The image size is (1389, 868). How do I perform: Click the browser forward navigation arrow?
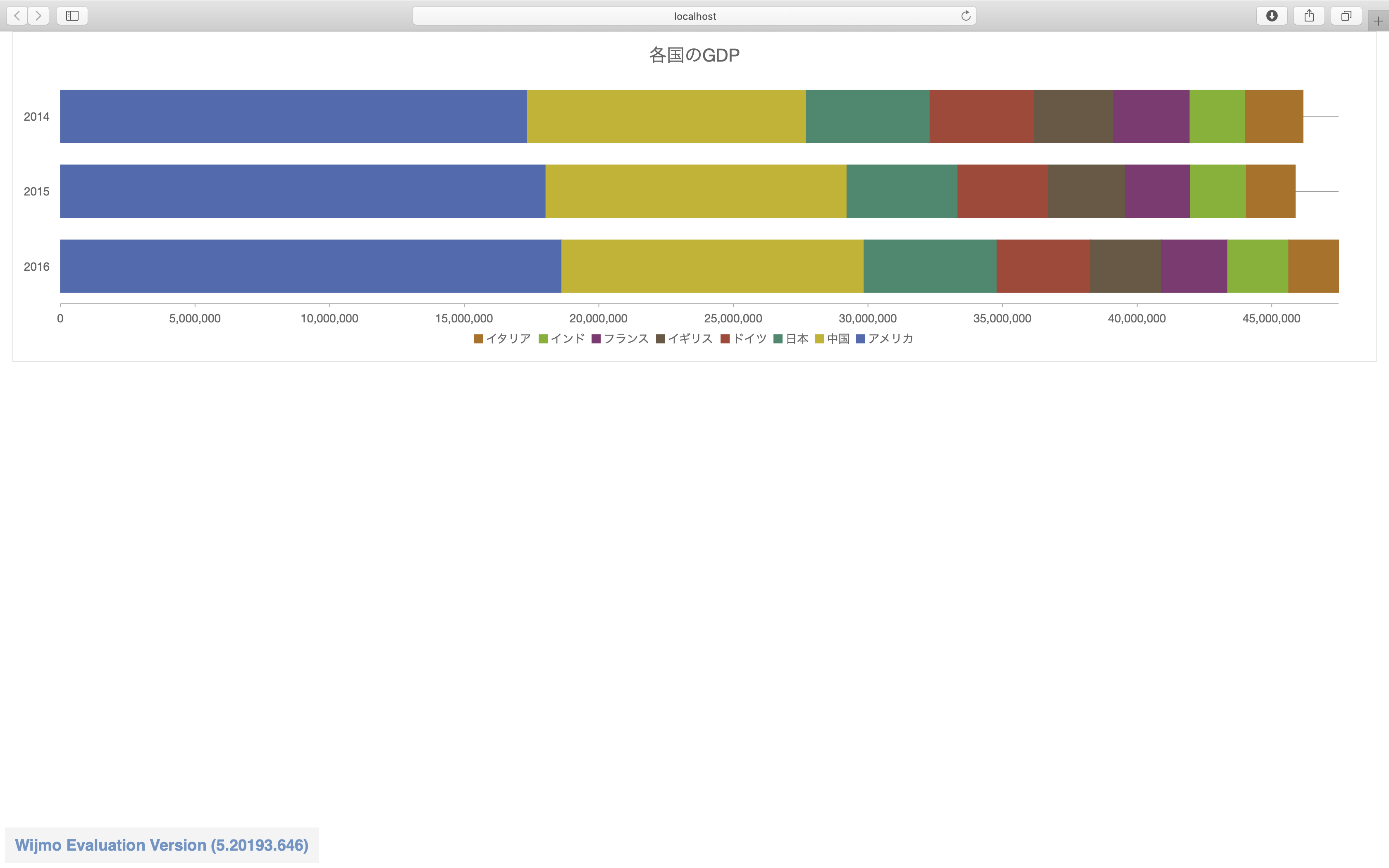(38, 16)
